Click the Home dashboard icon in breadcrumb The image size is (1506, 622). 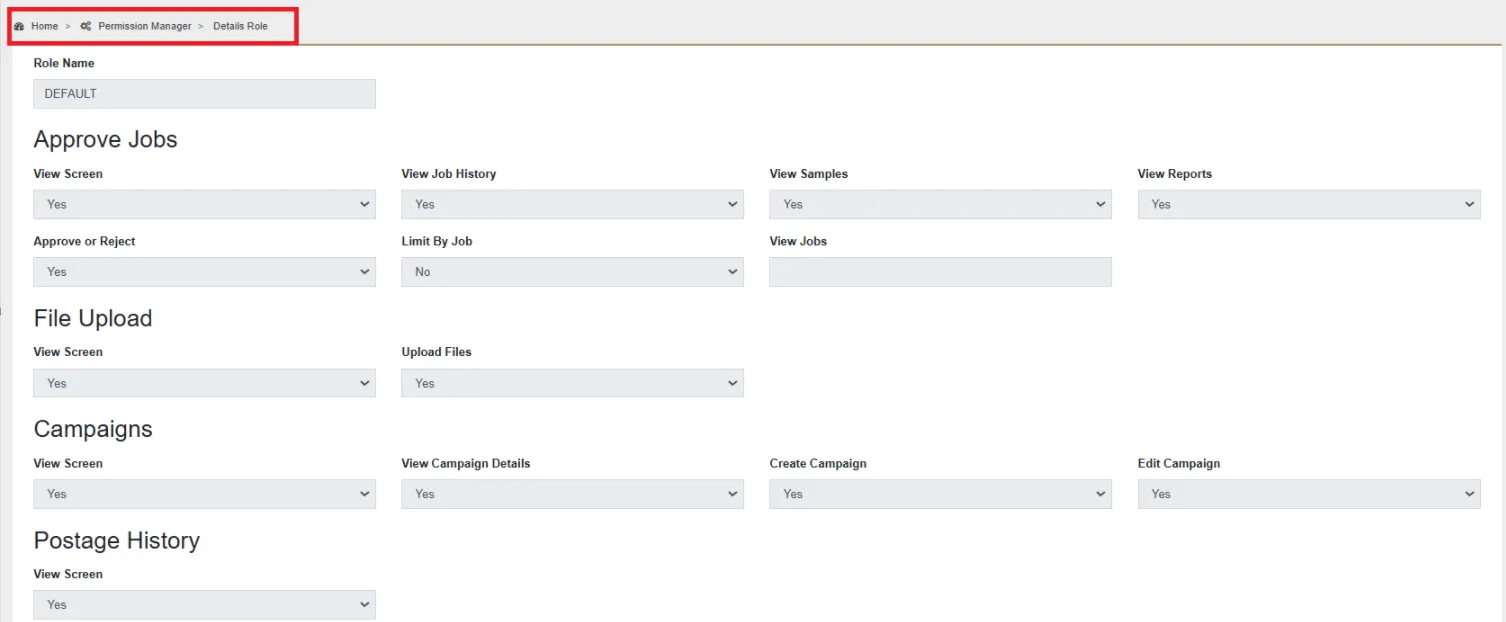click(x=19, y=26)
